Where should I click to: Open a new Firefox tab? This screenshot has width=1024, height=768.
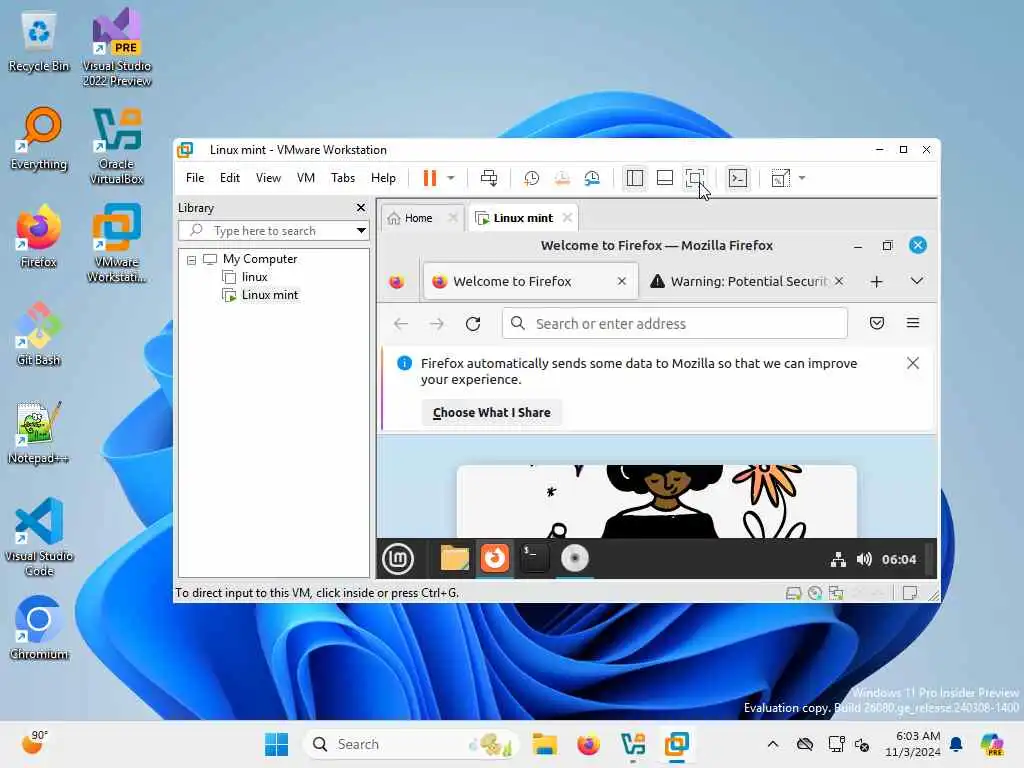pos(876,281)
